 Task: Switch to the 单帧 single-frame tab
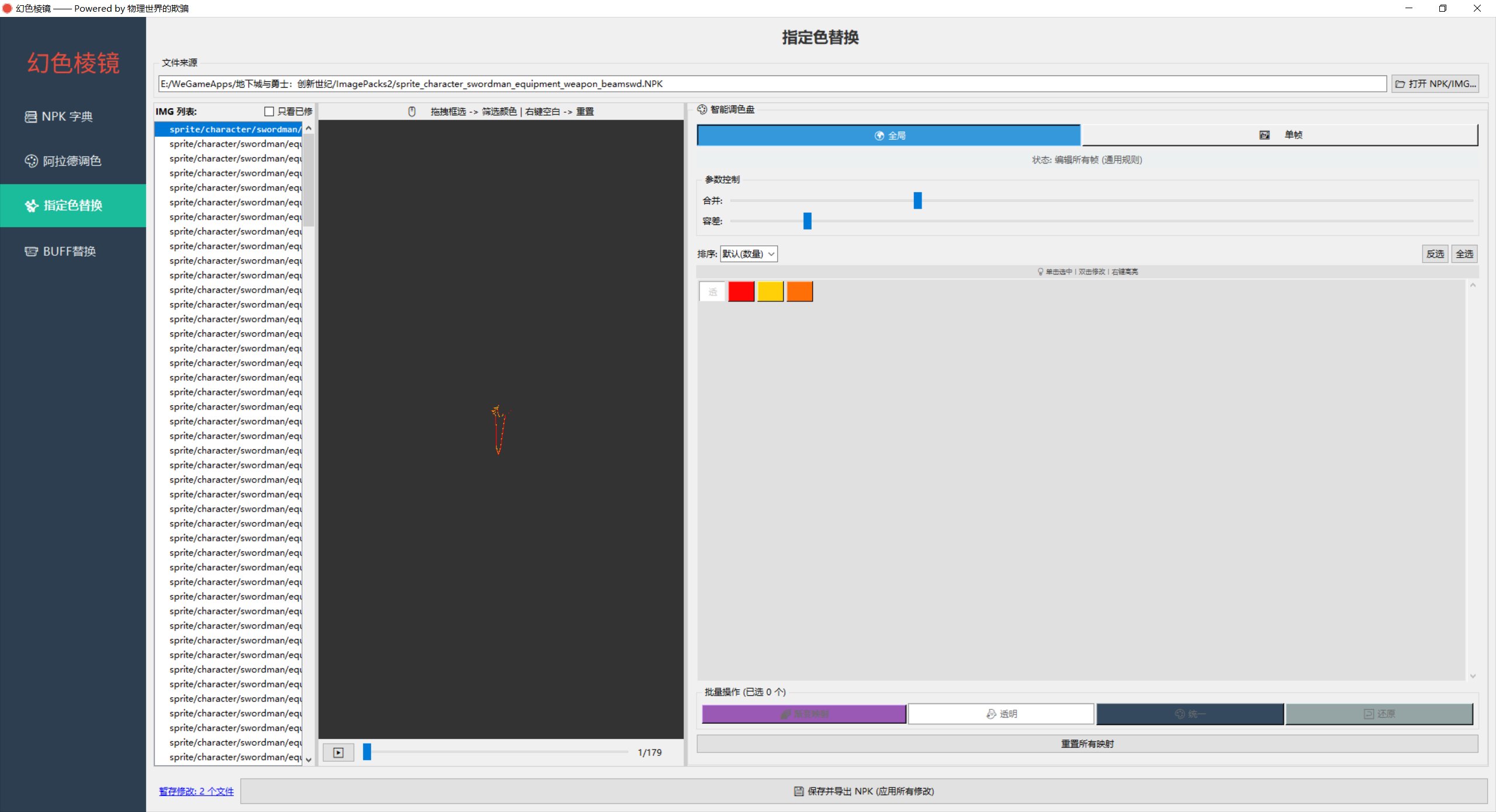pos(1279,135)
